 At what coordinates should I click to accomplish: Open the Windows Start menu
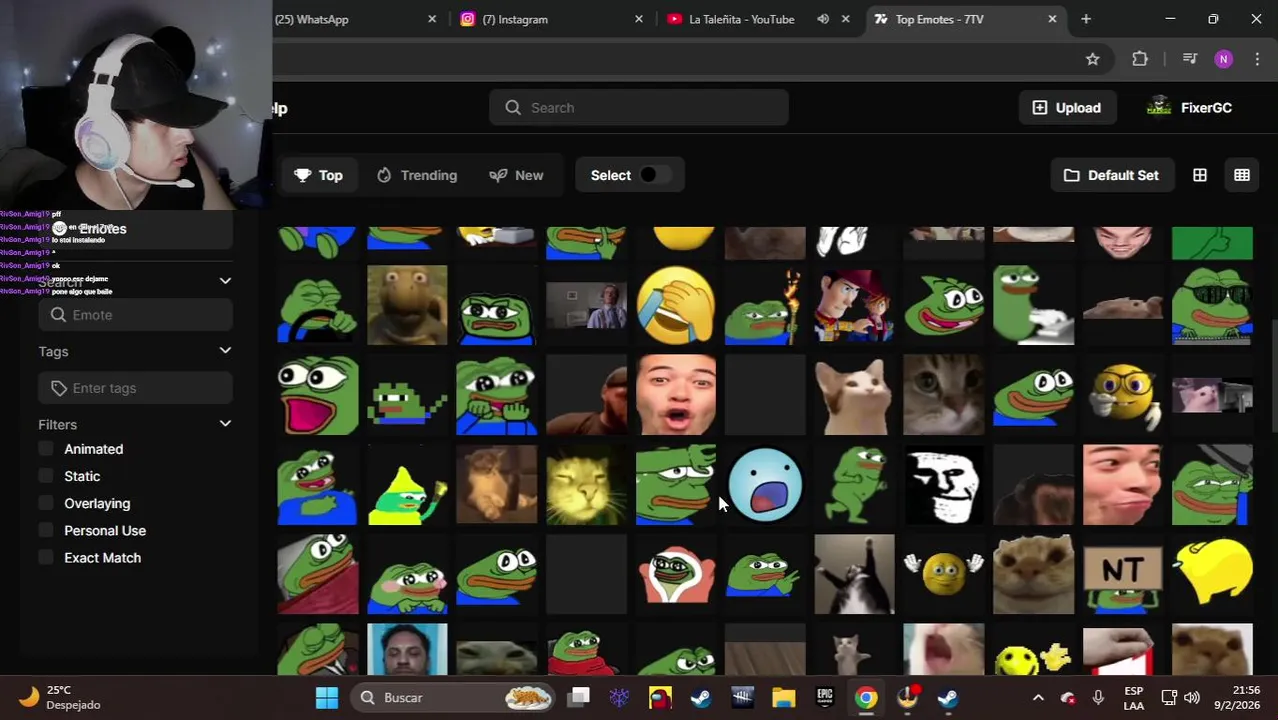pos(327,697)
